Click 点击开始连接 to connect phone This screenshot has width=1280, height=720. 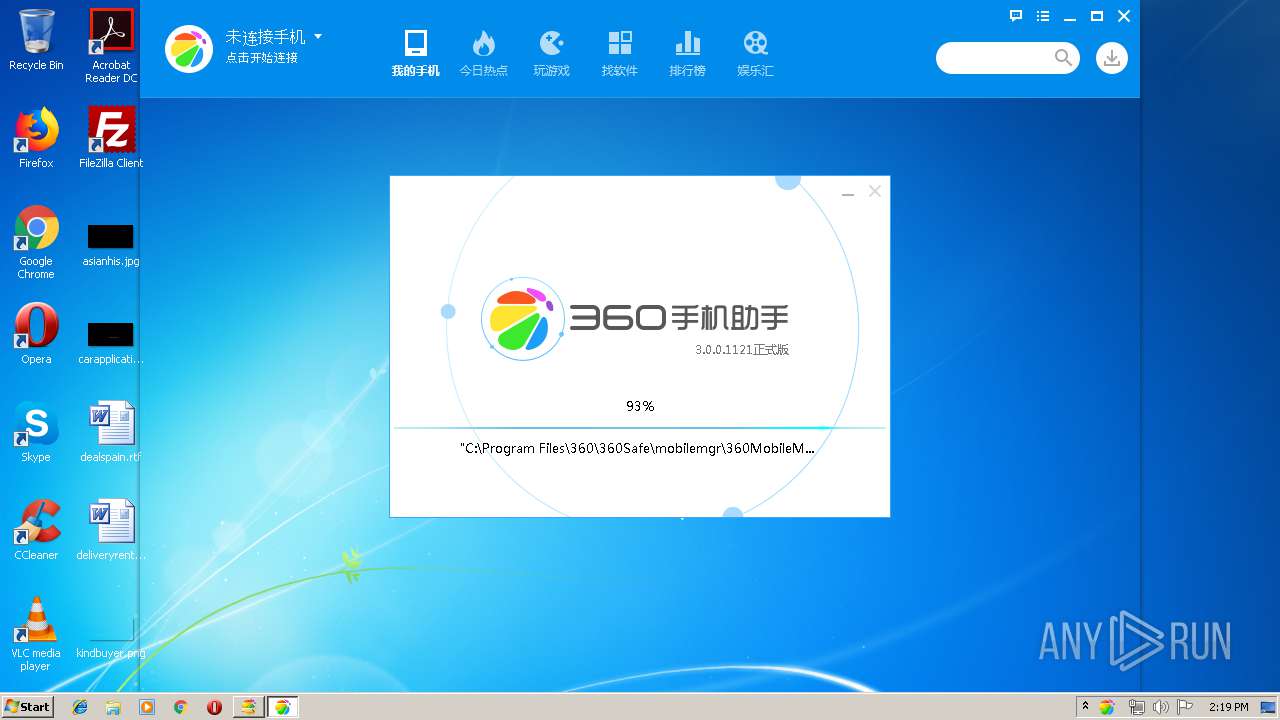(x=261, y=58)
